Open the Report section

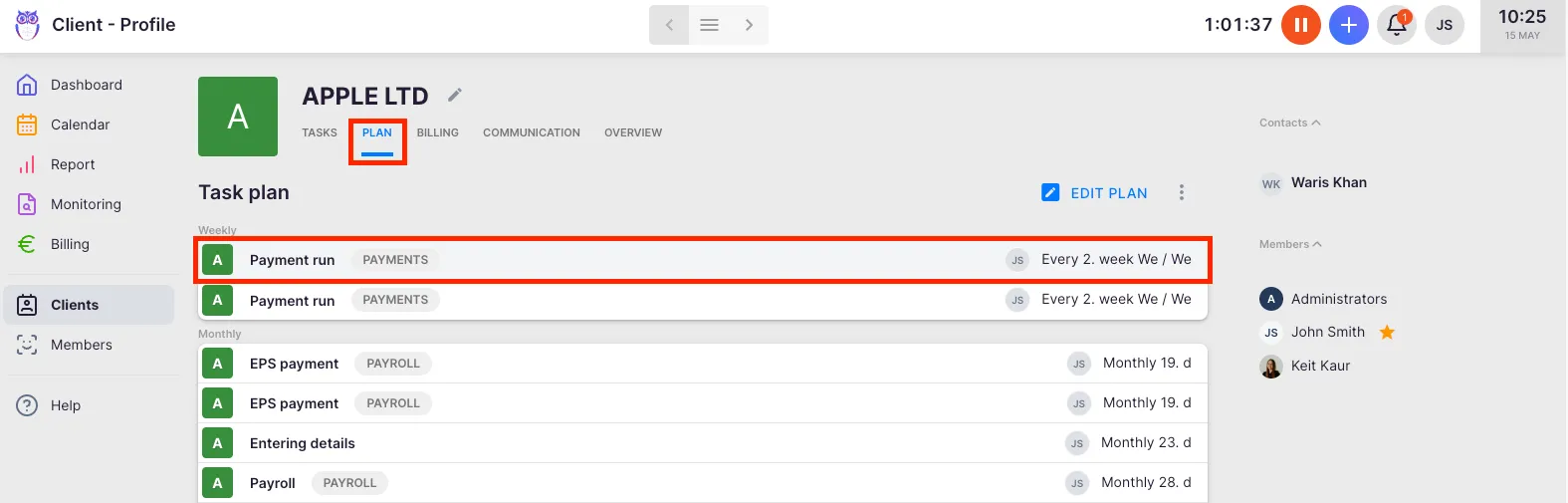point(73,164)
